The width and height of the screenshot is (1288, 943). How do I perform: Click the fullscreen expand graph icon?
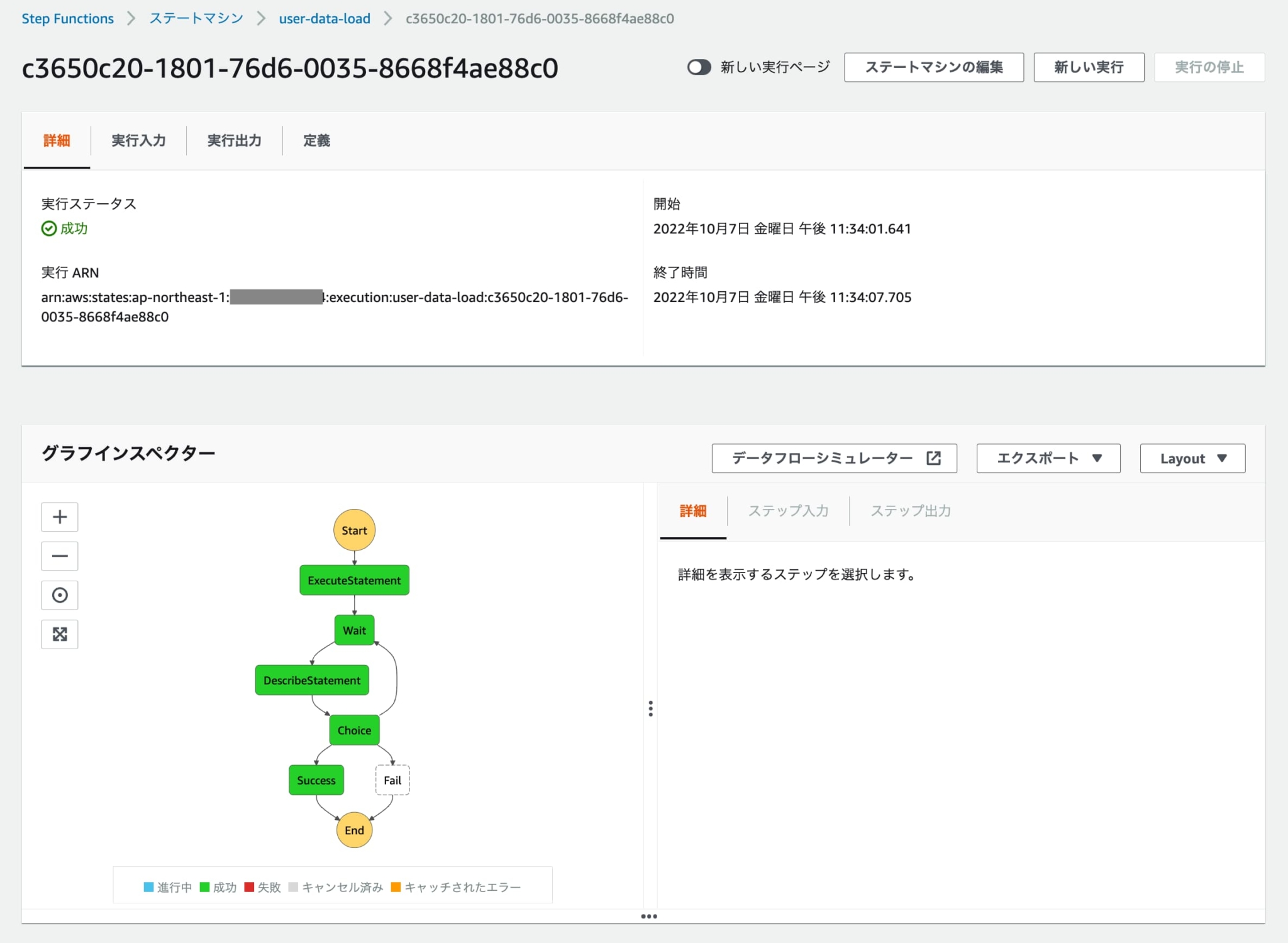point(60,634)
